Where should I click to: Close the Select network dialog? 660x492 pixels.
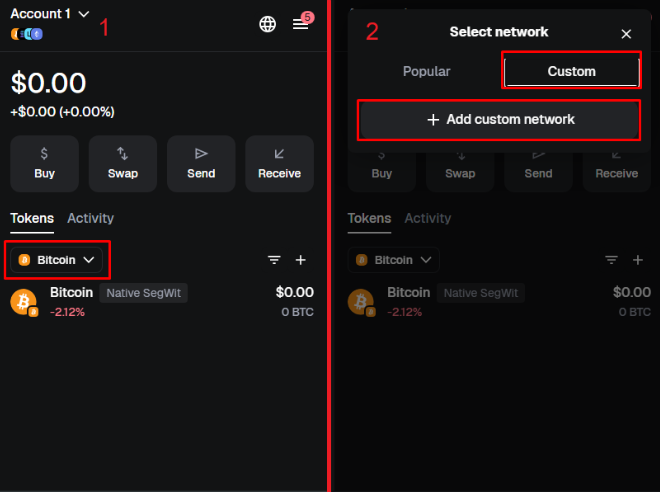click(626, 34)
